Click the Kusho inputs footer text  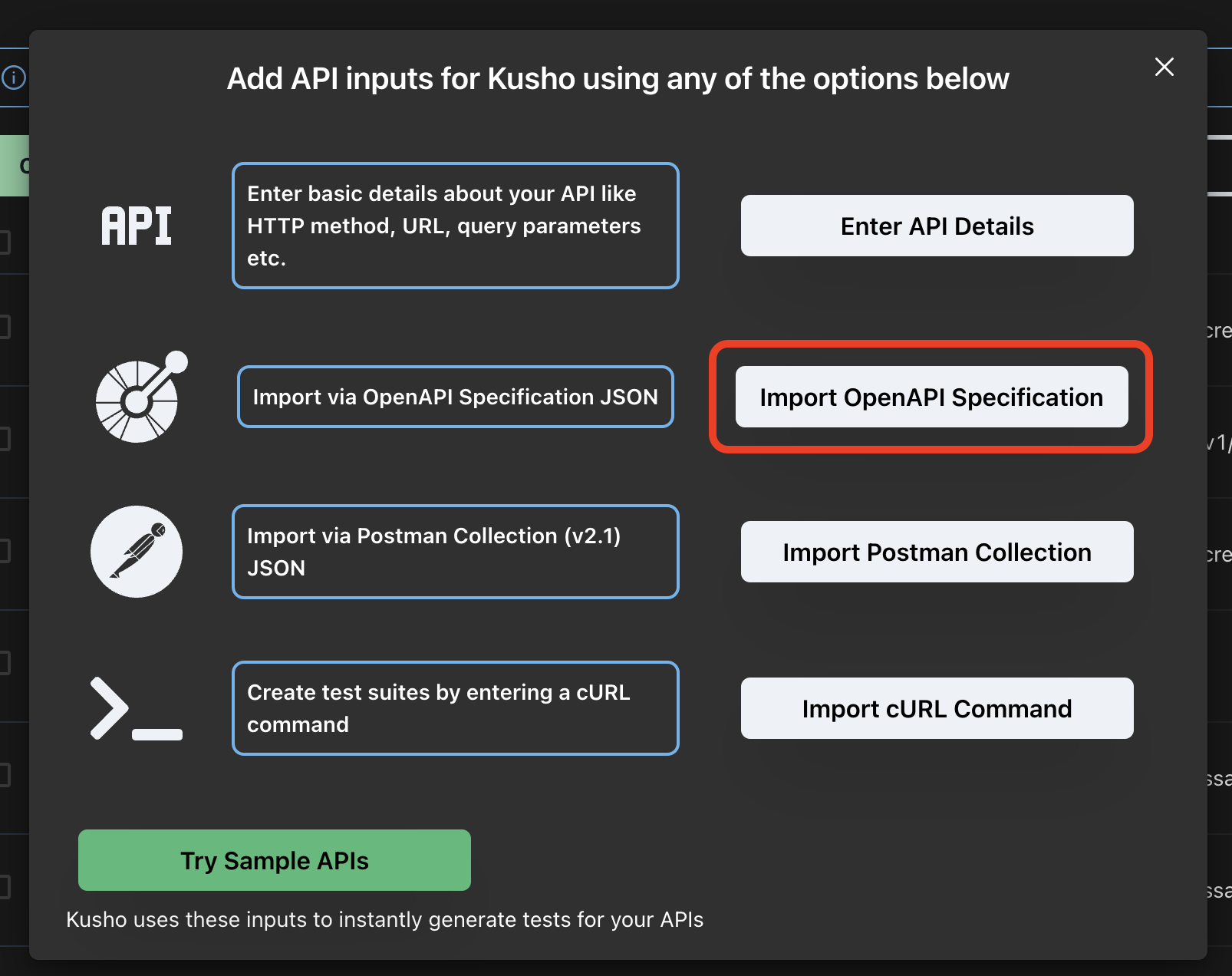pyautogui.click(x=384, y=919)
